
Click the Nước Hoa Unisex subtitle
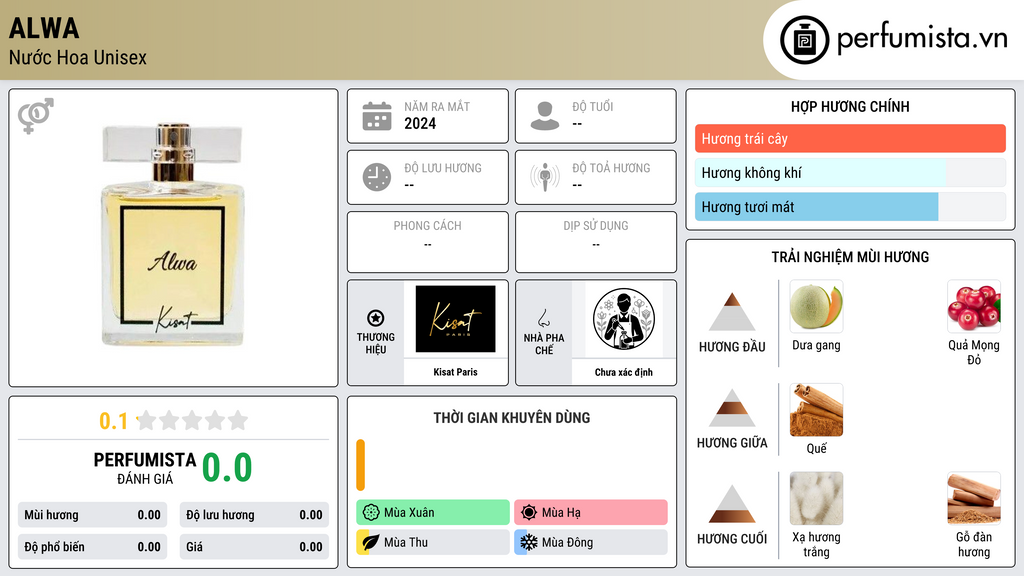(78, 58)
